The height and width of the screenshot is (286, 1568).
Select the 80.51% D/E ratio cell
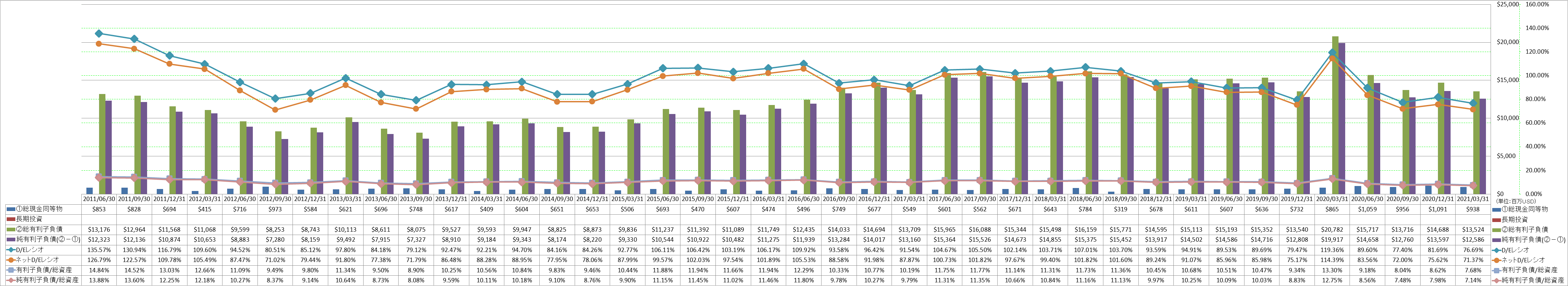[275, 249]
